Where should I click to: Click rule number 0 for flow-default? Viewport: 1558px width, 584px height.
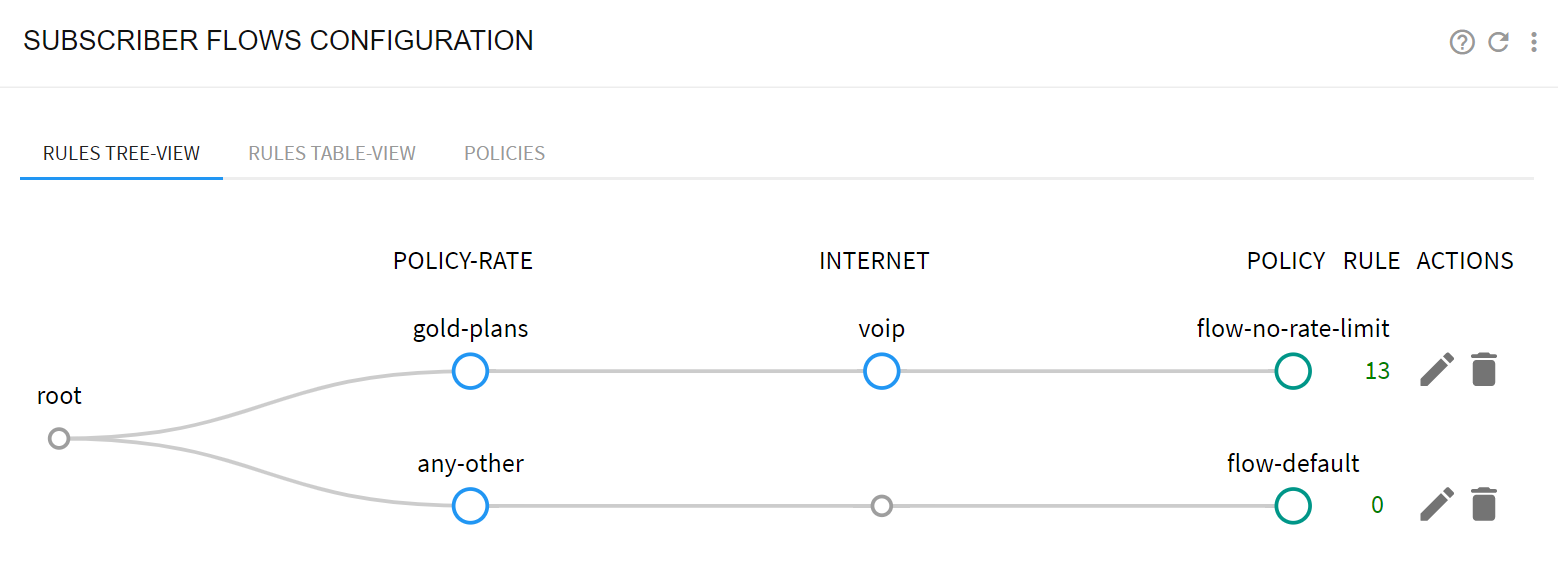[x=1377, y=506]
